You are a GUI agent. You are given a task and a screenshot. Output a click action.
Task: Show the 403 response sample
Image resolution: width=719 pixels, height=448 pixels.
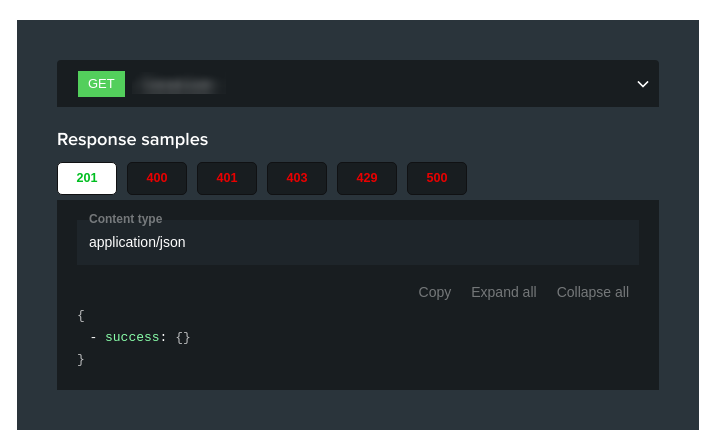click(297, 178)
